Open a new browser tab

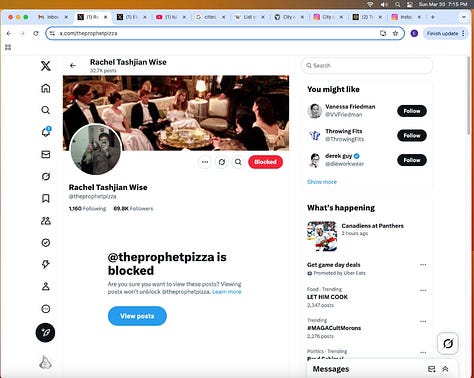pyautogui.click(x=433, y=17)
